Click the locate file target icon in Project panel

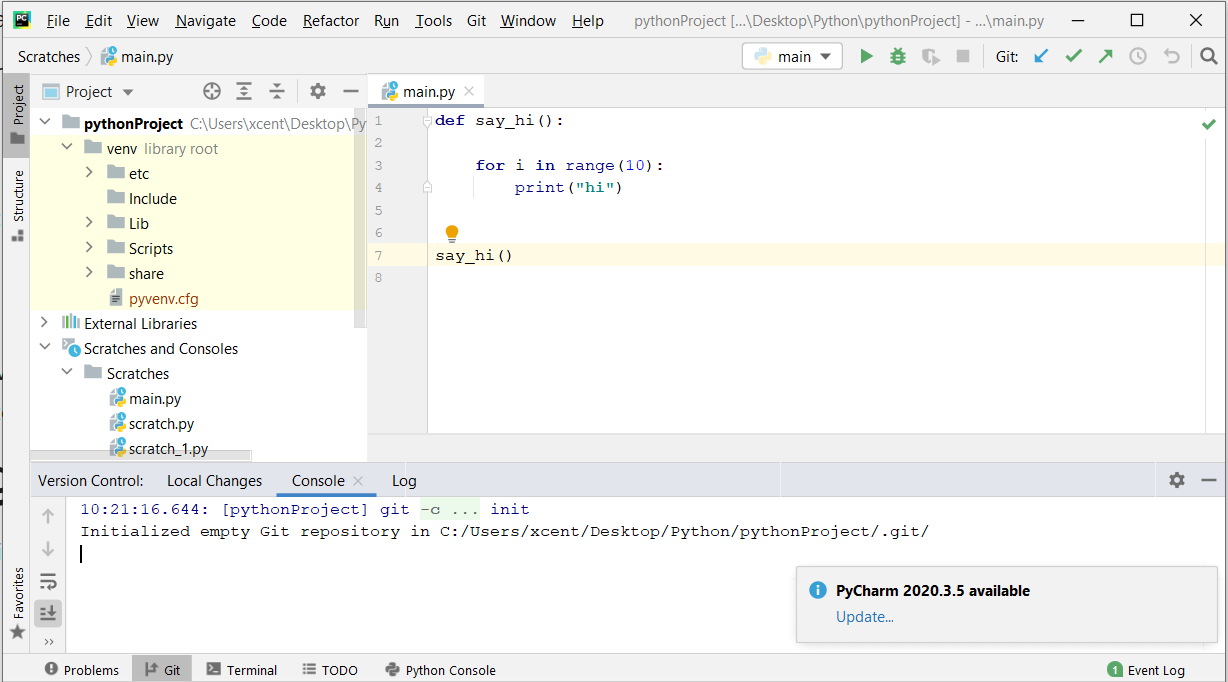pos(212,92)
